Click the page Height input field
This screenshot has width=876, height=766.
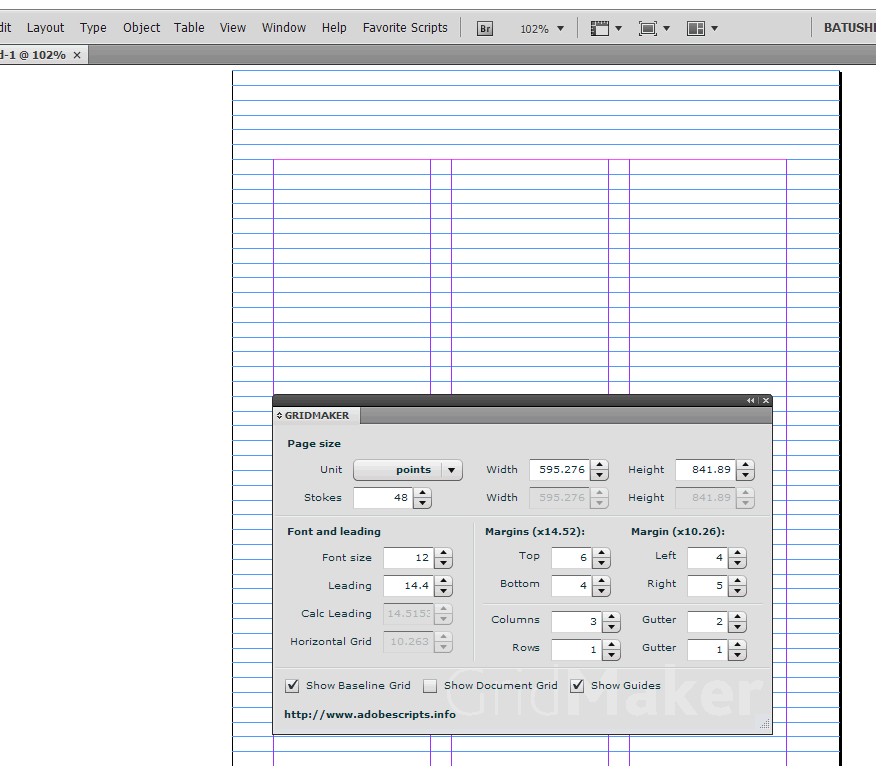click(706, 470)
